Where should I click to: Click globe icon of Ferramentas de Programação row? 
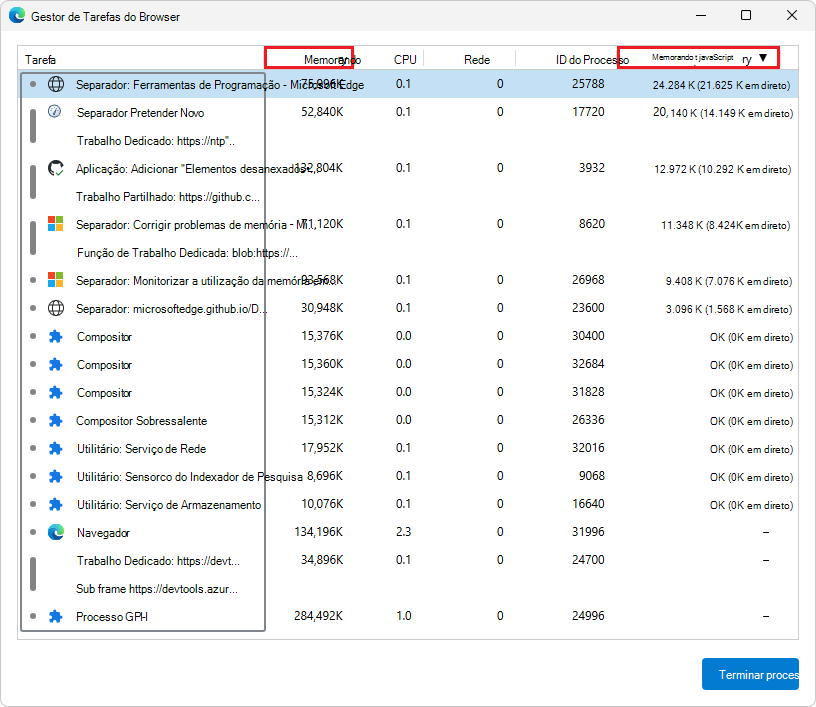coord(56,84)
